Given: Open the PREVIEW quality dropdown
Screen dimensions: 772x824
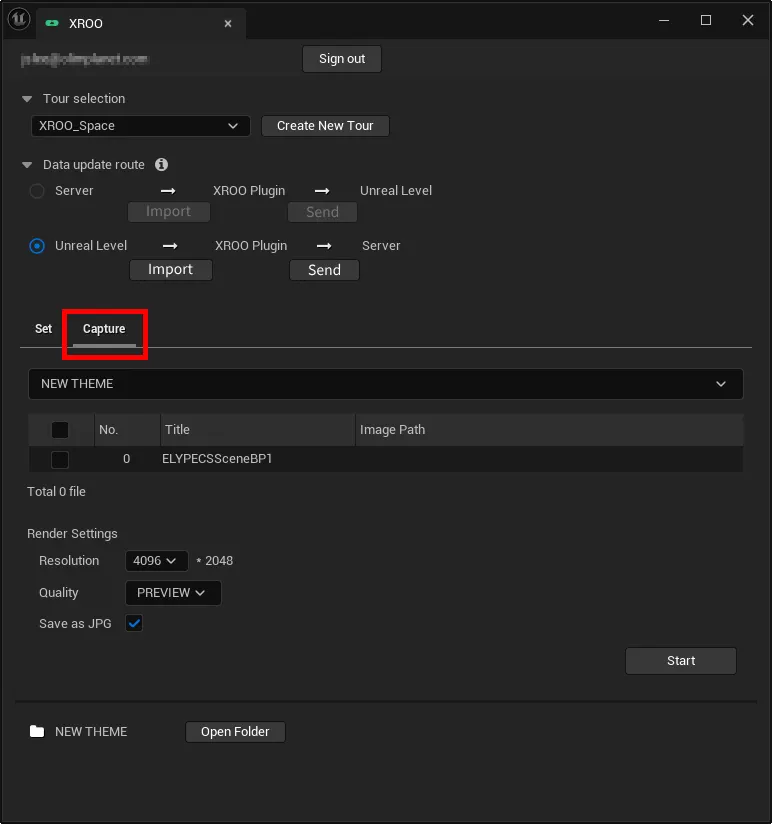Looking at the screenshot, I should 173,593.
